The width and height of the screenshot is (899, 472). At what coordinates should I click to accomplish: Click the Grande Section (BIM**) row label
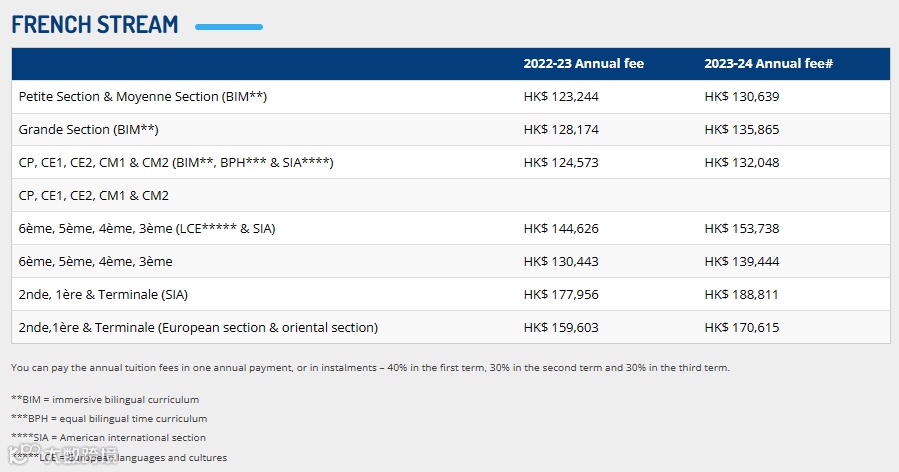pos(88,130)
